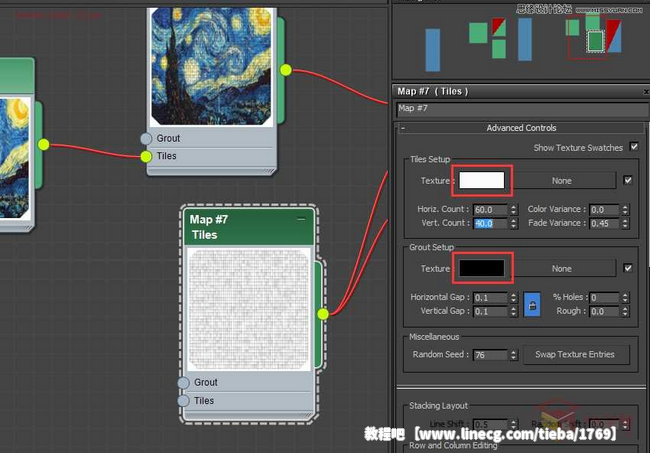
Task: Click Swap Texture Entries button
Action: [575, 354]
